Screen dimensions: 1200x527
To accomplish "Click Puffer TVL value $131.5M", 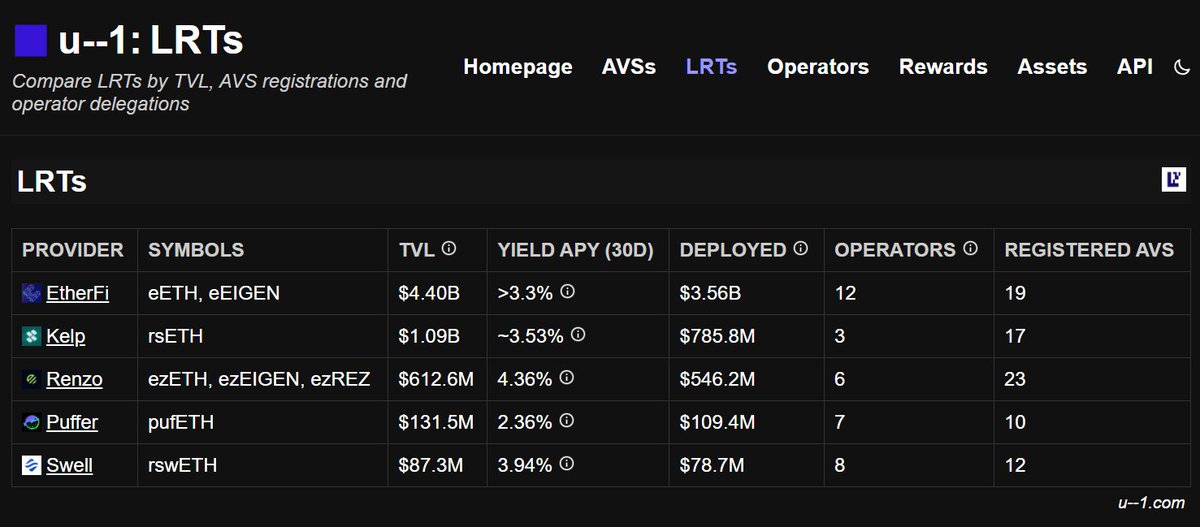I will [436, 422].
